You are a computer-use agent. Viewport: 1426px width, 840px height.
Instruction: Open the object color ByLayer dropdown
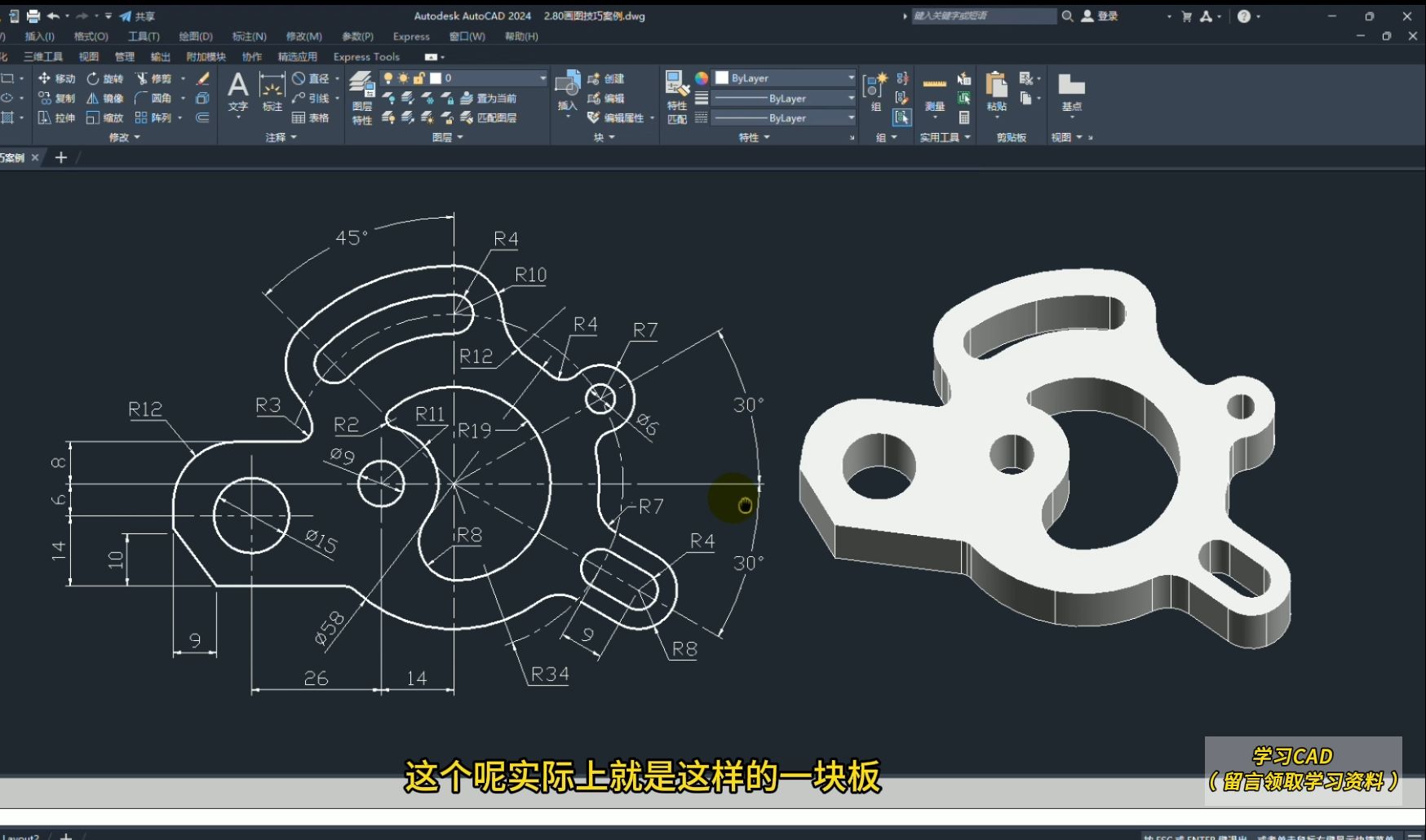tap(851, 78)
